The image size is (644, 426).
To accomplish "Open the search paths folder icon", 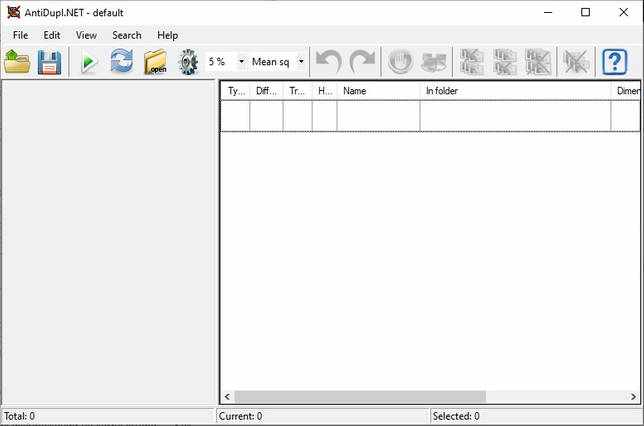I will 155,62.
